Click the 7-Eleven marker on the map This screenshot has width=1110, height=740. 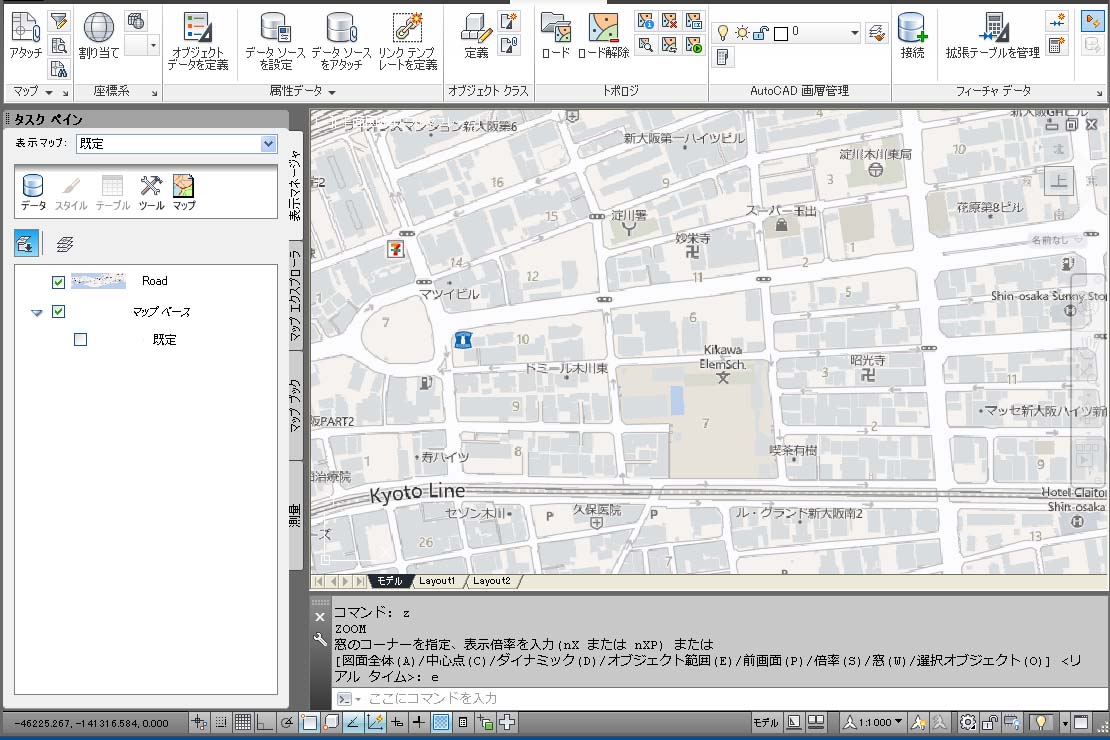(395, 249)
